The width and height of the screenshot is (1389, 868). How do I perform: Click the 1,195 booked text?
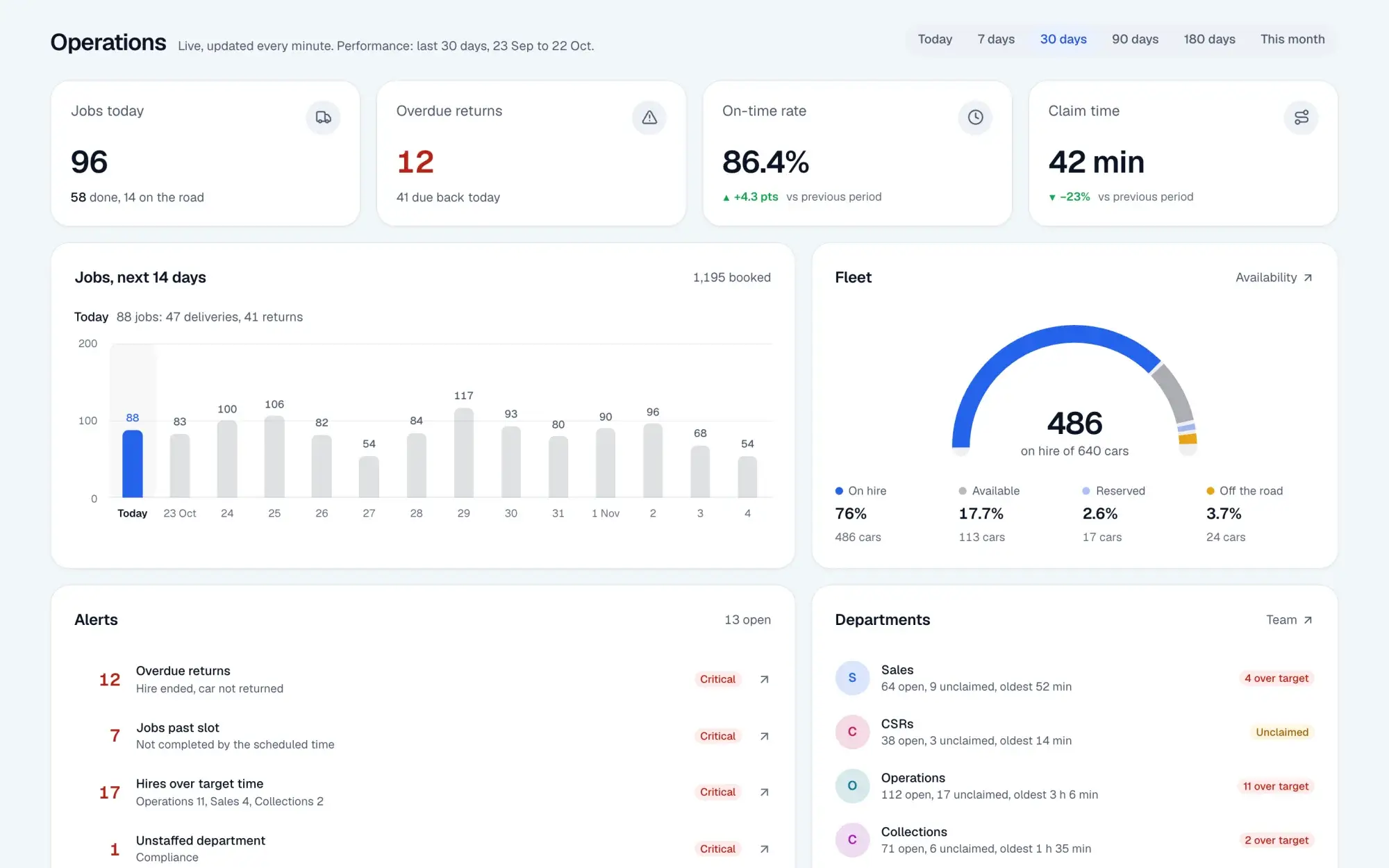(x=731, y=278)
